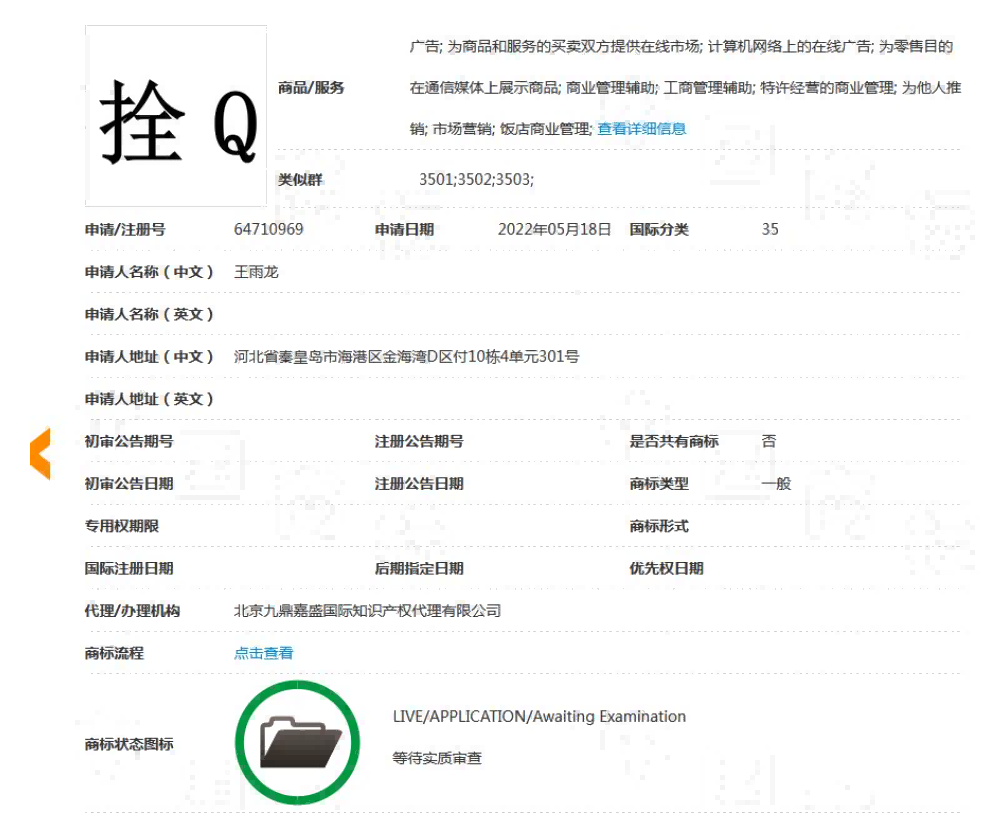Select international class value 35

click(770, 229)
